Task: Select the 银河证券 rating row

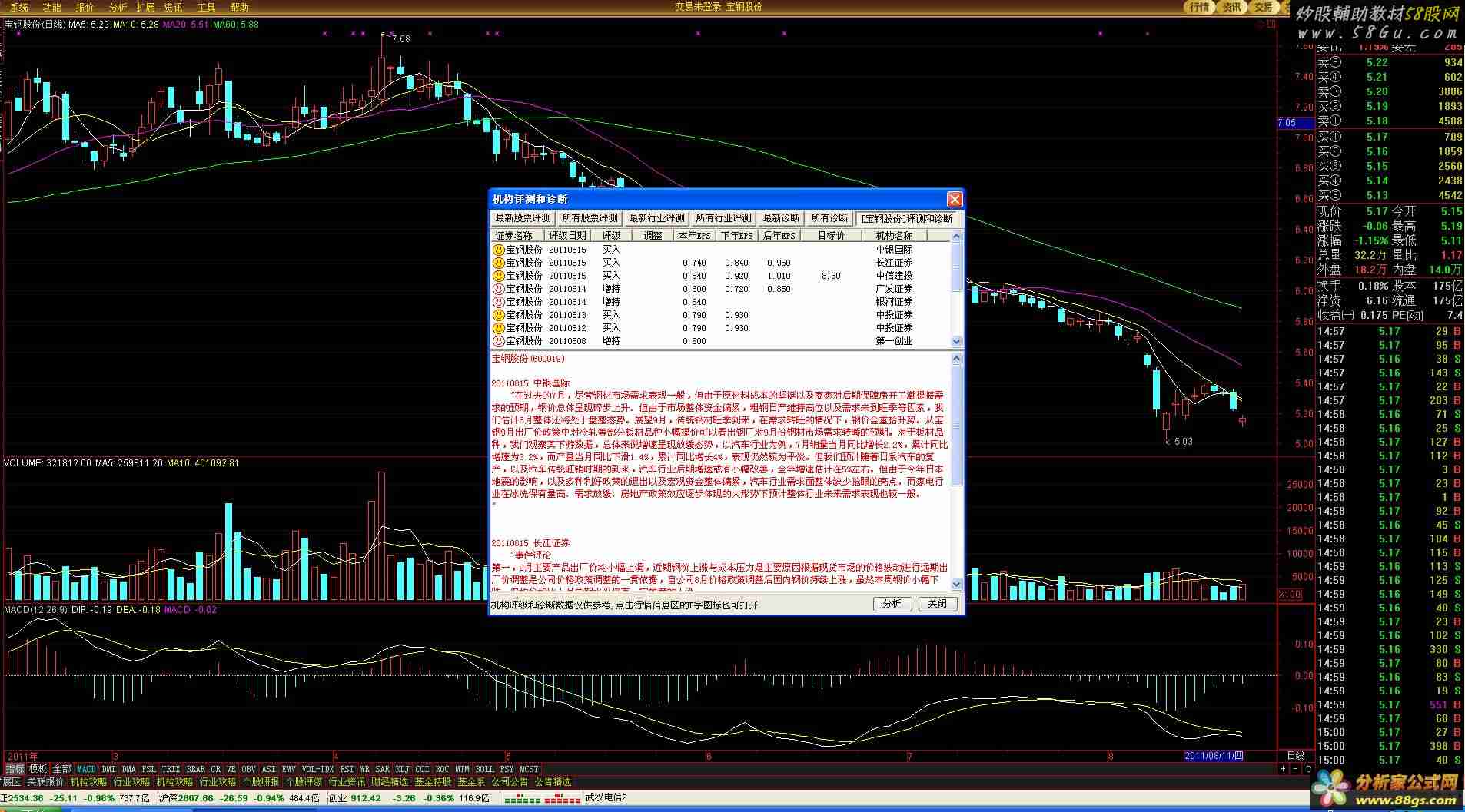Action: point(721,302)
